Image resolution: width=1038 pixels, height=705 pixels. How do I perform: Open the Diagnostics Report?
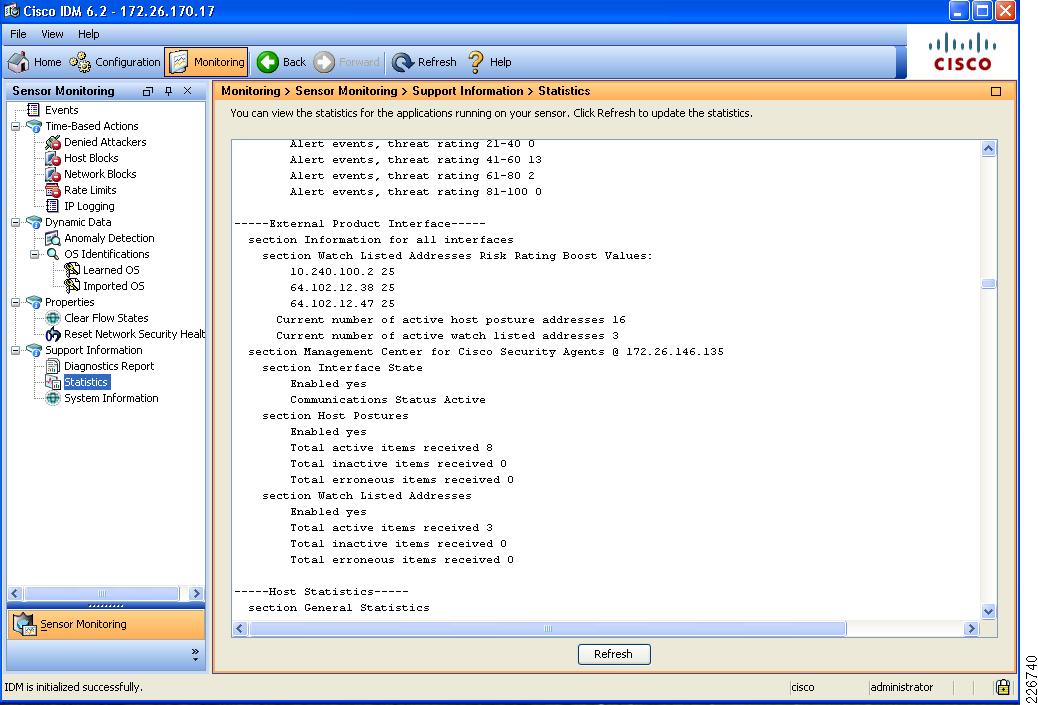click(110, 366)
